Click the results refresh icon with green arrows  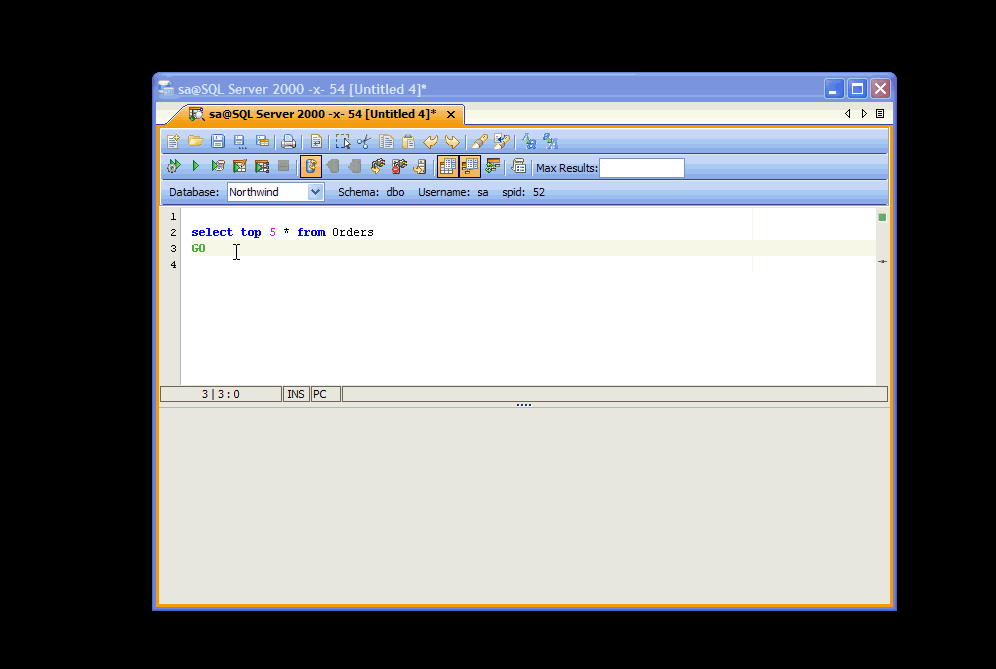pyautogui.click(x=492, y=166)
